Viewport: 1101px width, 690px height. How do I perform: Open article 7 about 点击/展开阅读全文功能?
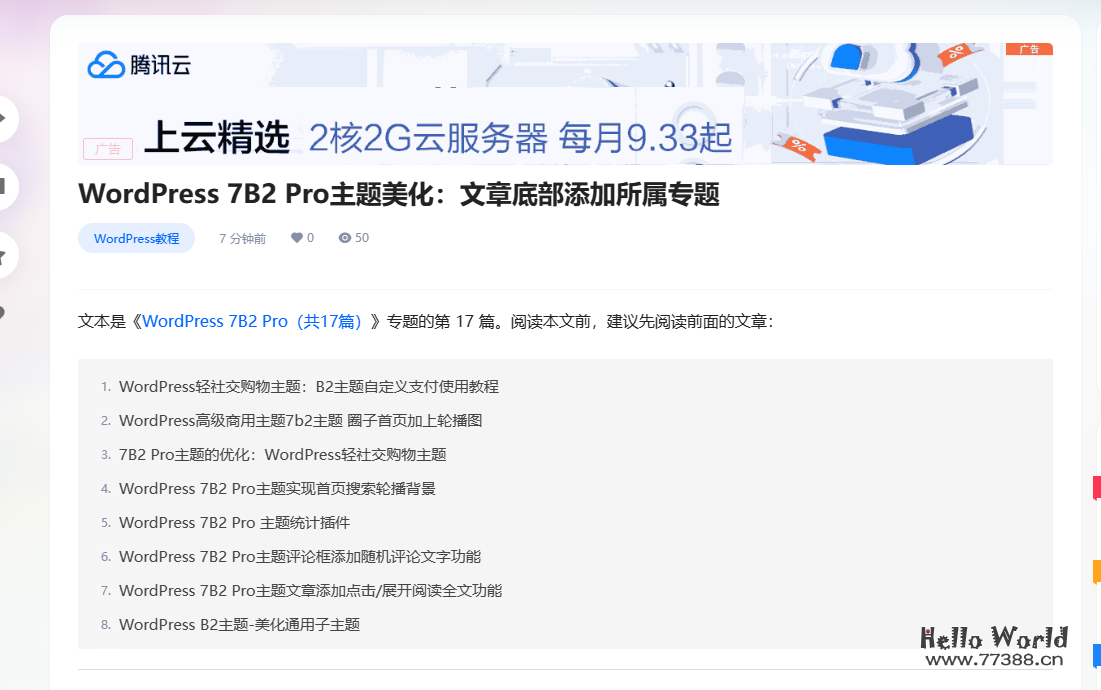310,590
